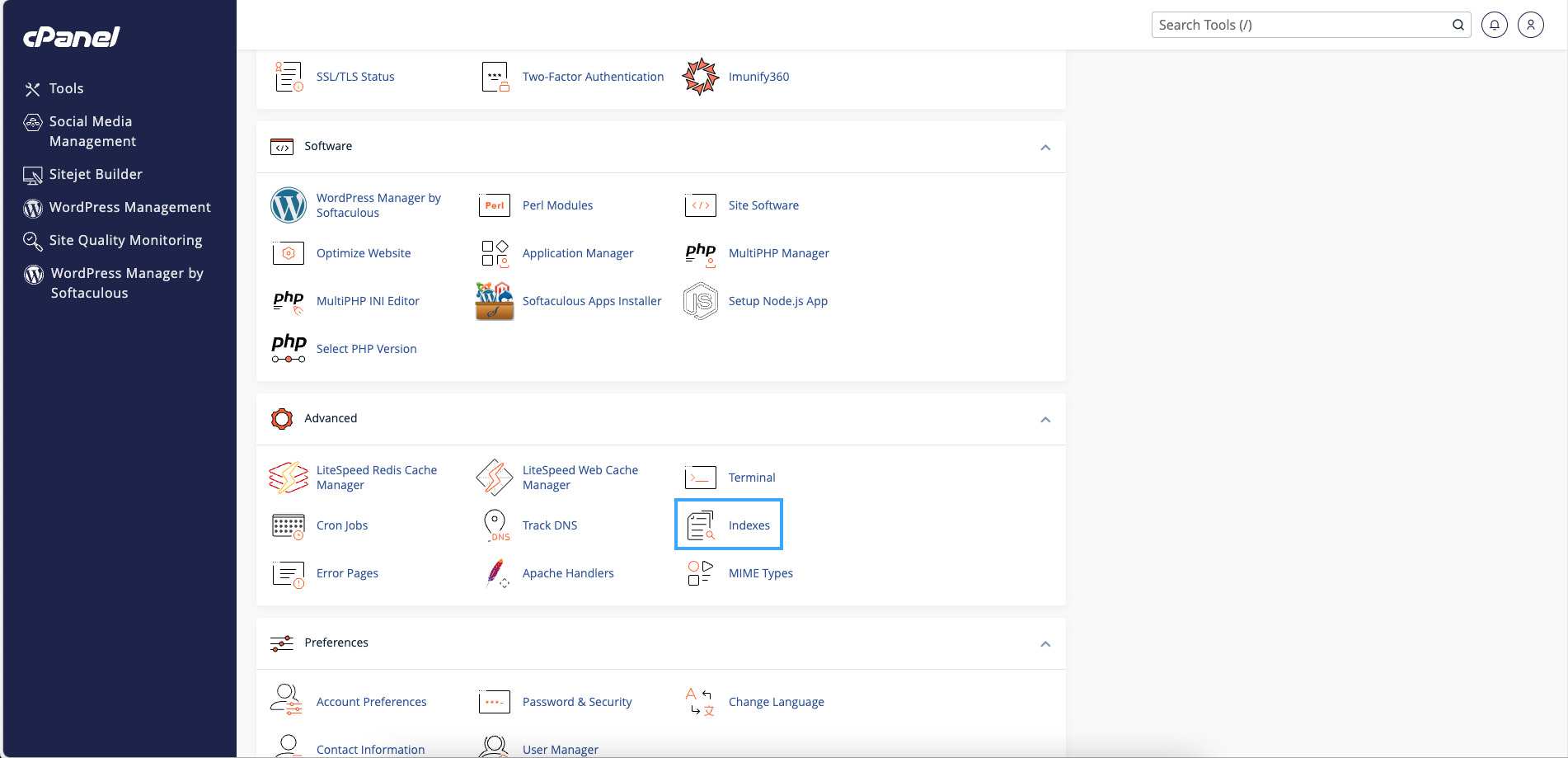
Task: Go to Password & Security settings
Action: tap(577, 702)
